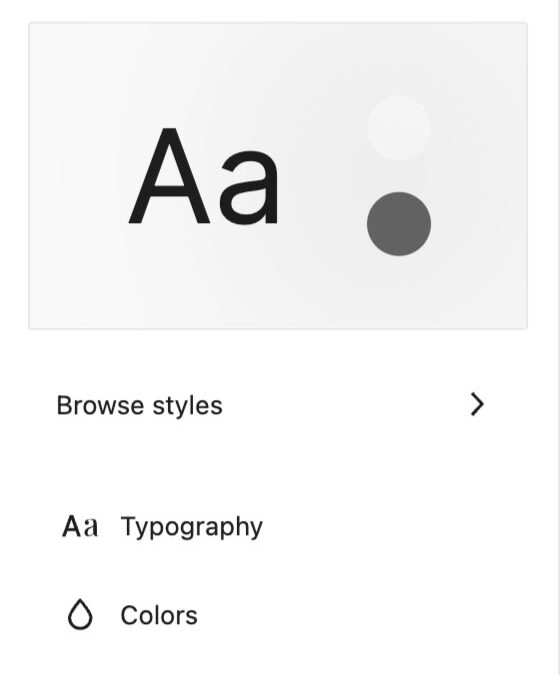The height and width of the screenshot is (675, 560).
Task: Click the large Aa text in style preview
Action: click(203, 176)
